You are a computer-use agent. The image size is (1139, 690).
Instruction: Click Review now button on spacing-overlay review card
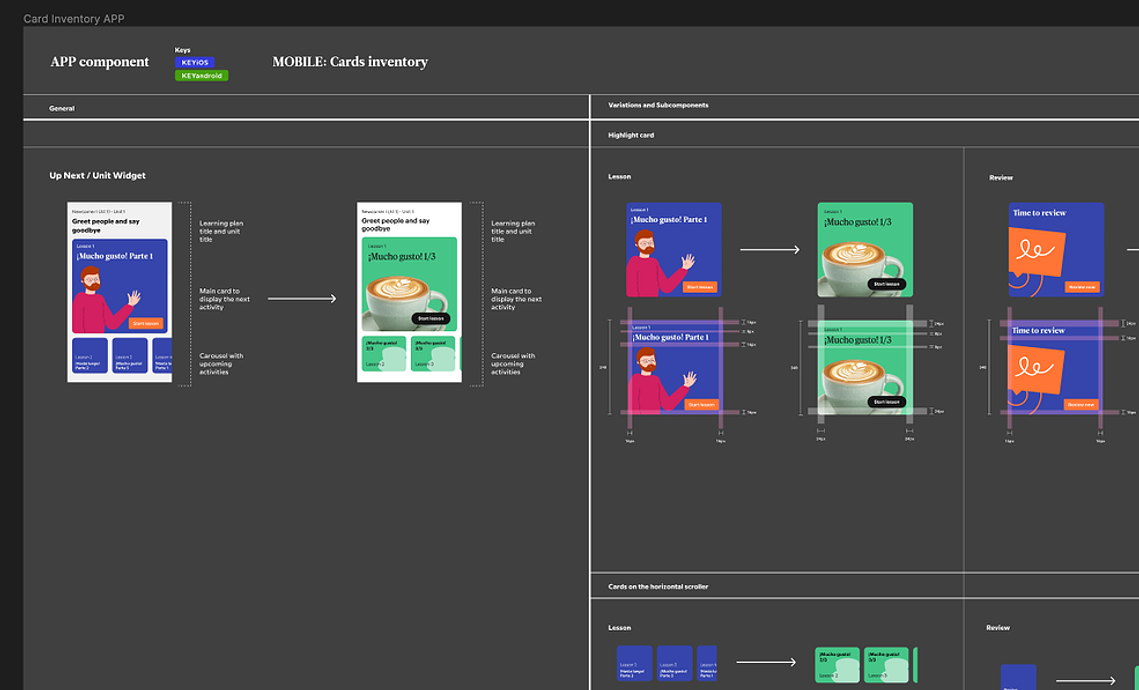(x=1081, y=405)
